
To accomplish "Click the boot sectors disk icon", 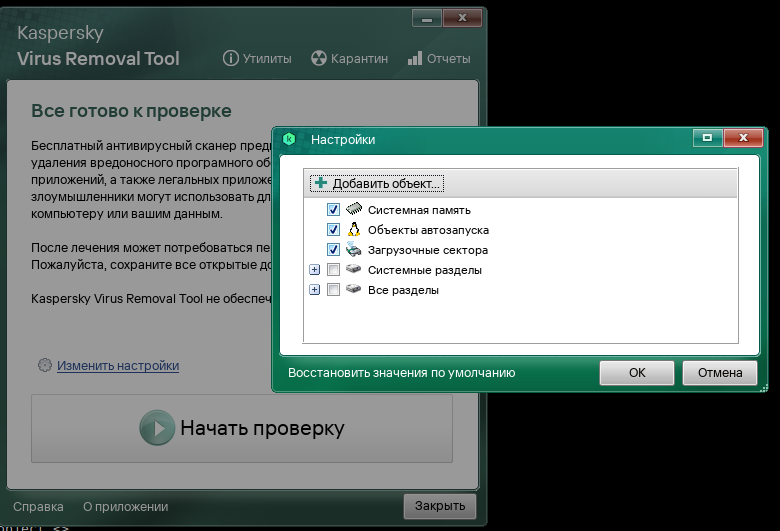I will click(x=354, y=249).
